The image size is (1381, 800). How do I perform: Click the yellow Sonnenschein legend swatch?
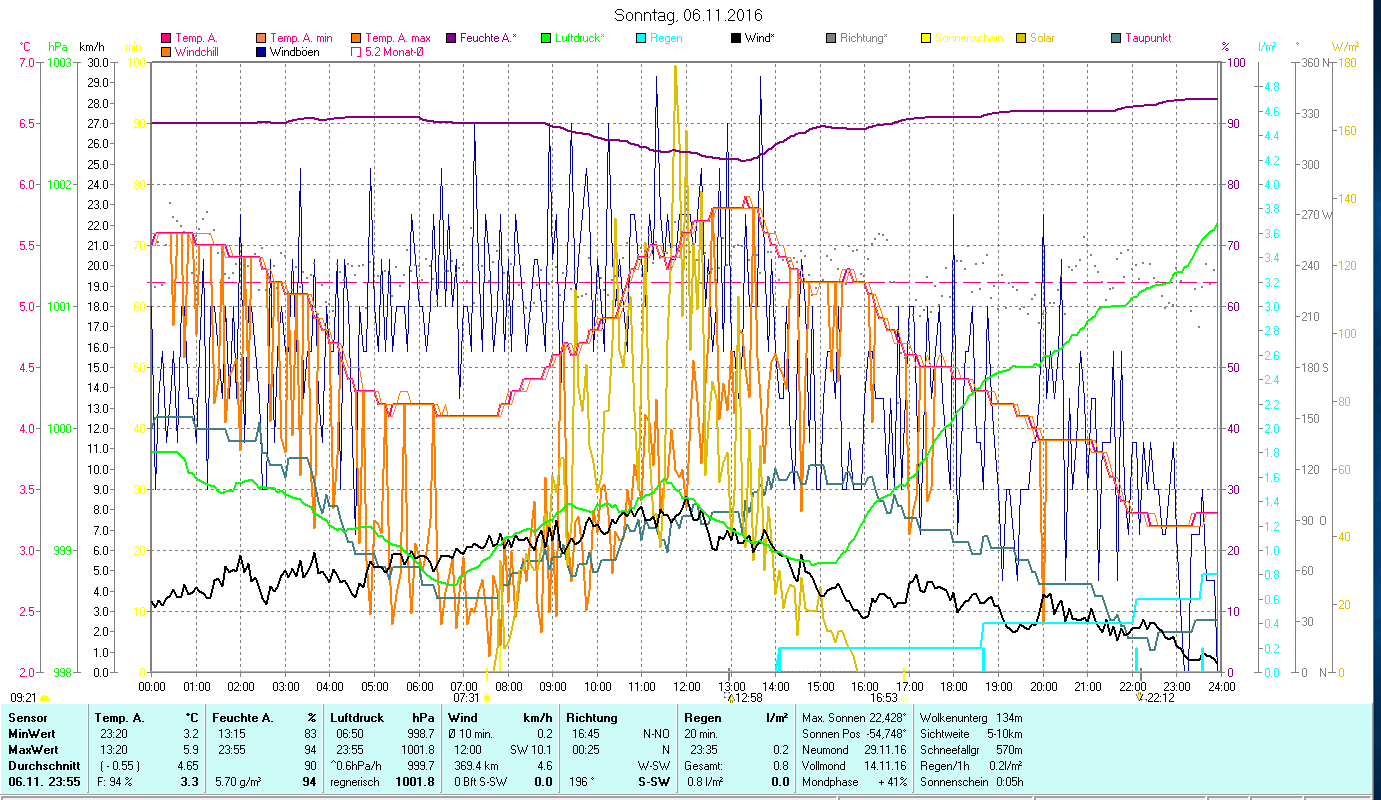[x=926, y=38]
